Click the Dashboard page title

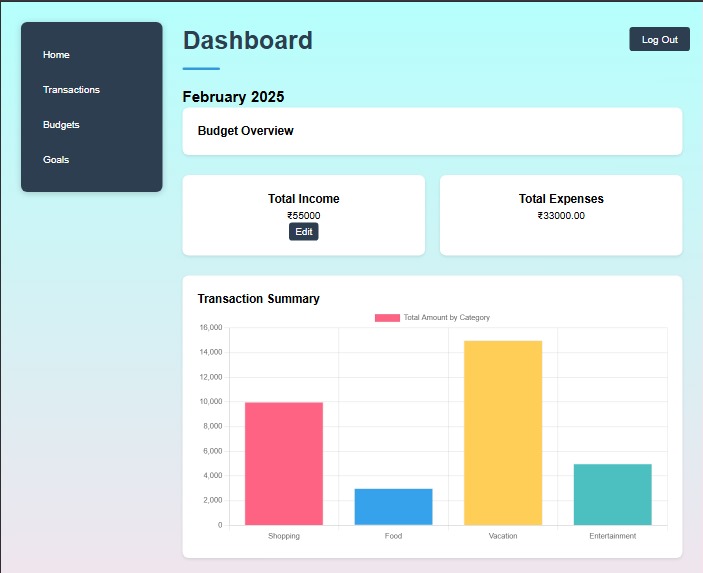click(x=247, y=41)
